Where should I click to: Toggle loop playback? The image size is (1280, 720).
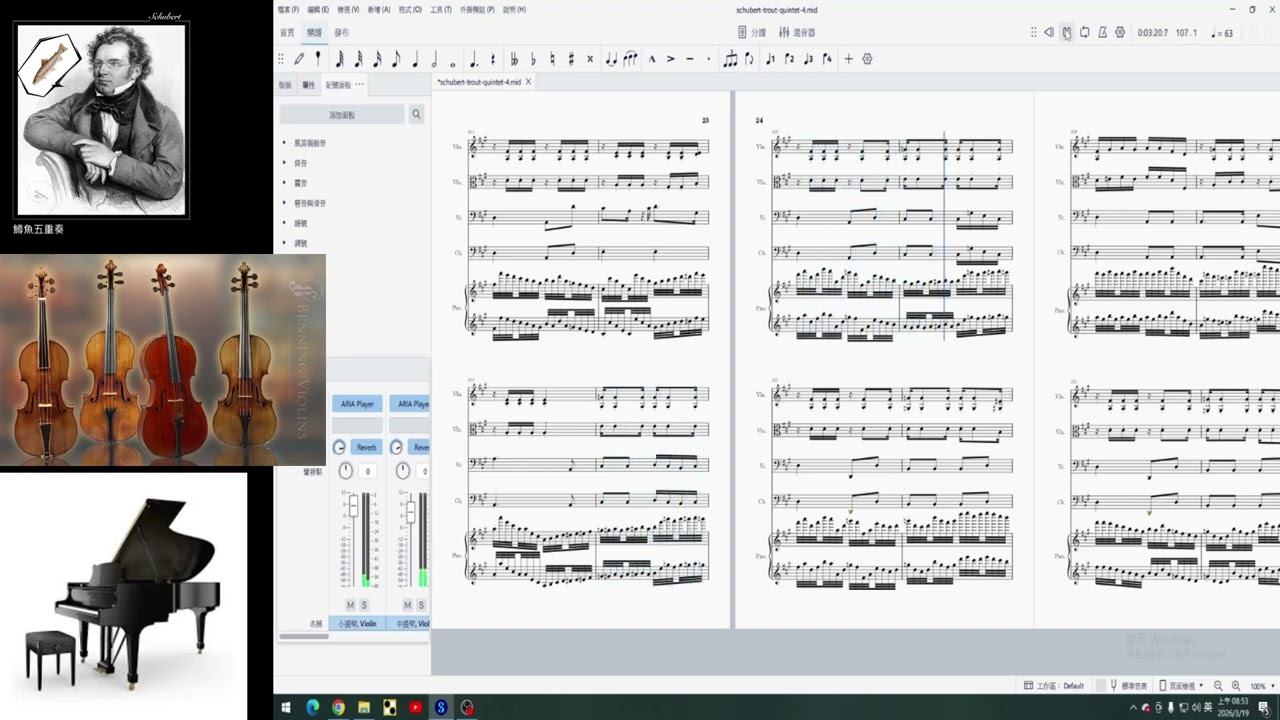coord(1084,33)
